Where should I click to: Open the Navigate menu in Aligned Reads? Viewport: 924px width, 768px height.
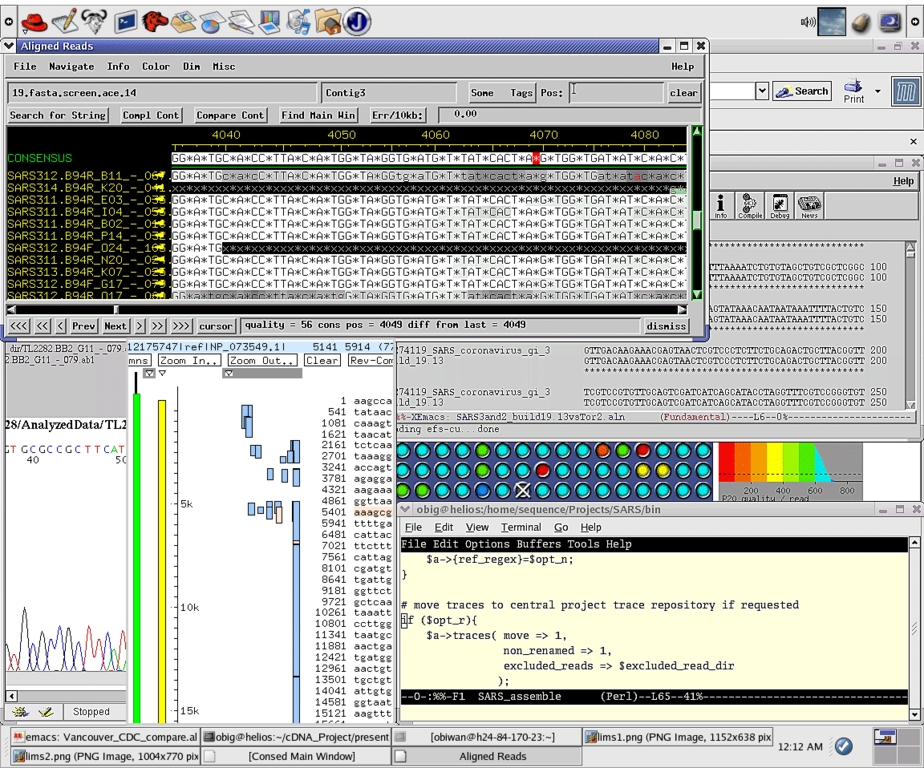pyautogui.click(x=71, y=67)
